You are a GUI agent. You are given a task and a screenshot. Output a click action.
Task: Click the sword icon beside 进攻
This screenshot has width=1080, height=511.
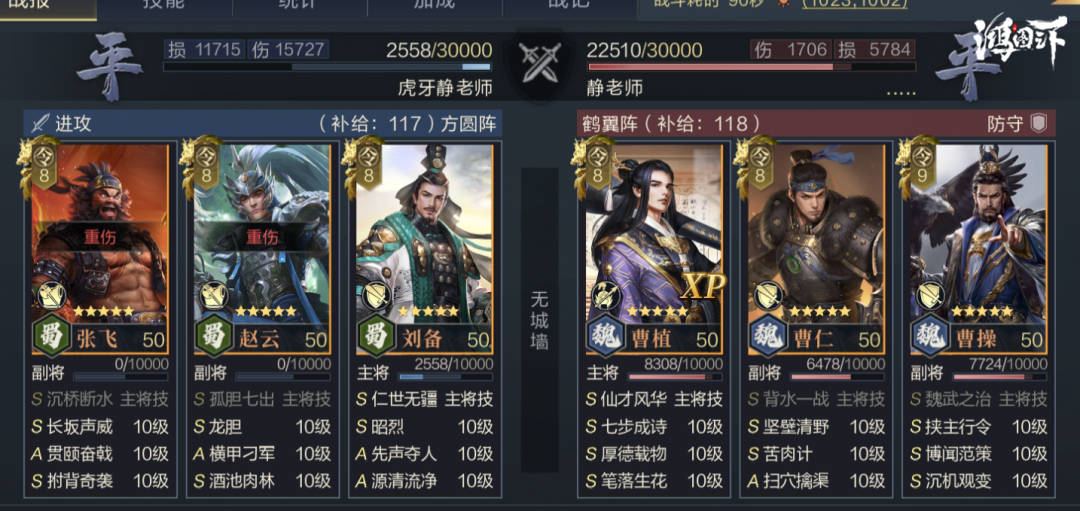point(40,123)
